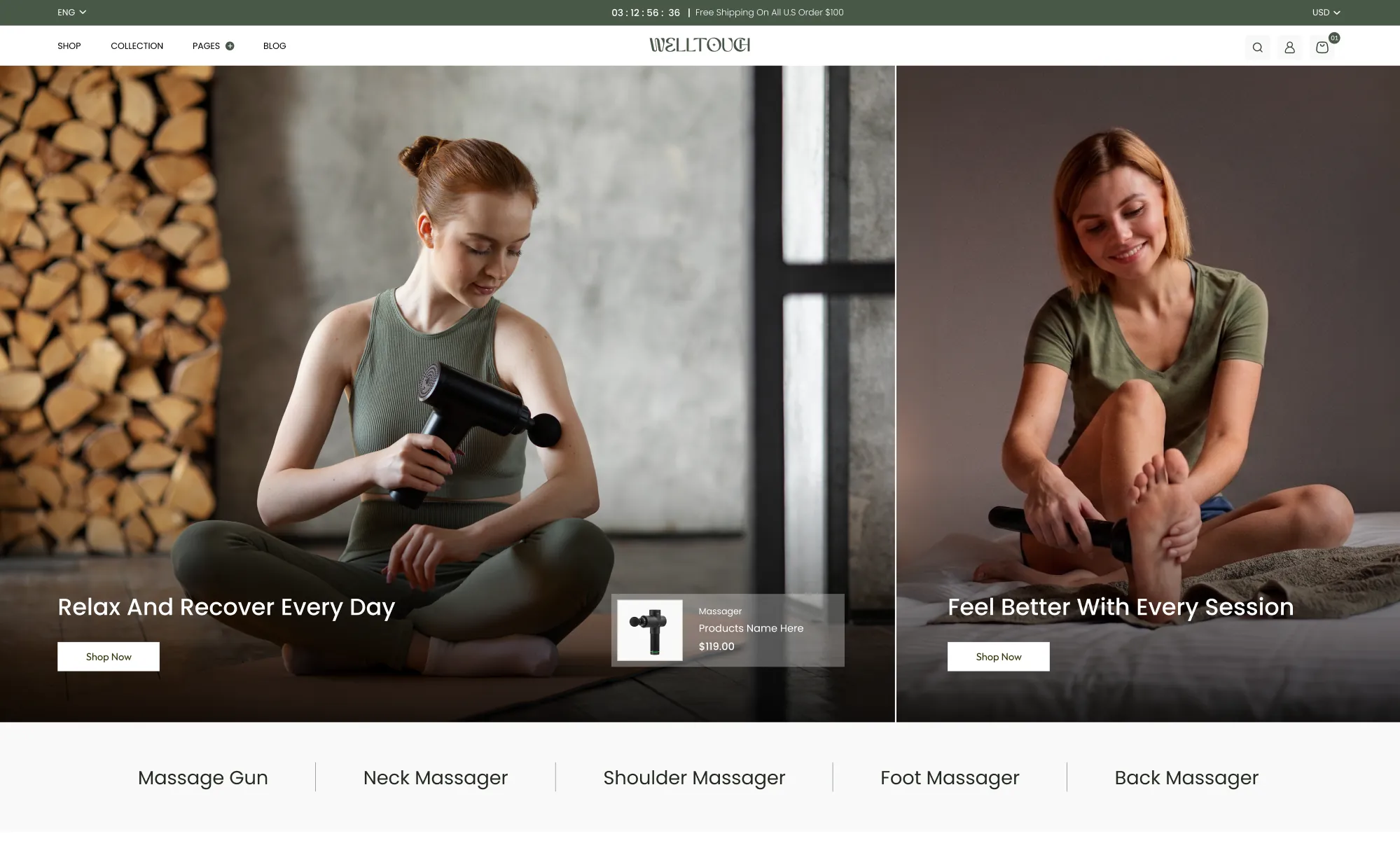This screenshot has height=855, width=1400.
Task: Open the Neck Massager category
Action: click(x=436, y=778)
